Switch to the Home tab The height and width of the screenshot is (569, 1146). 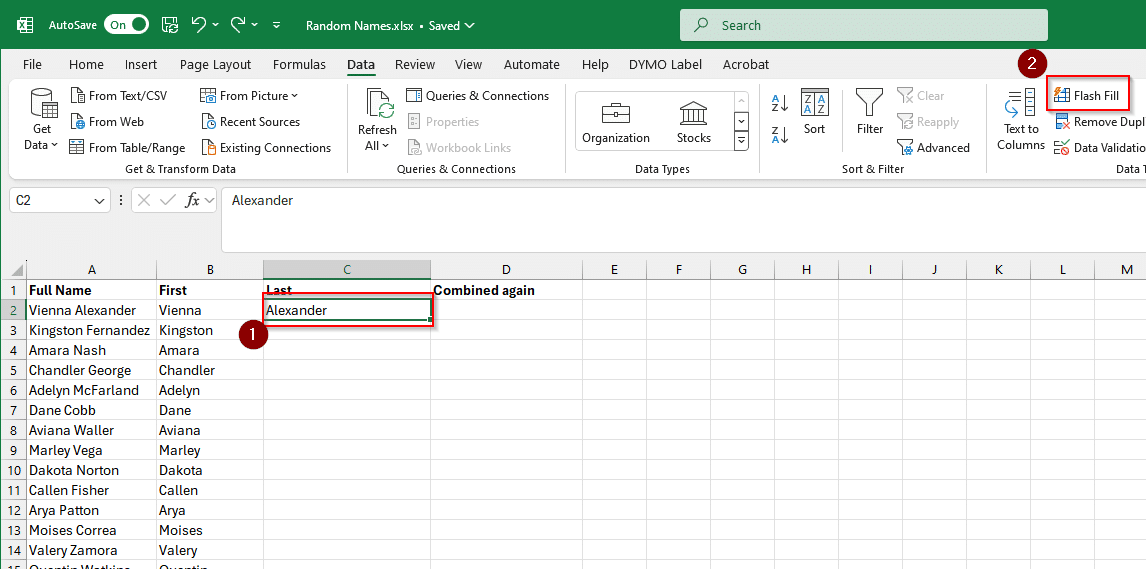[x=86, y=64]
